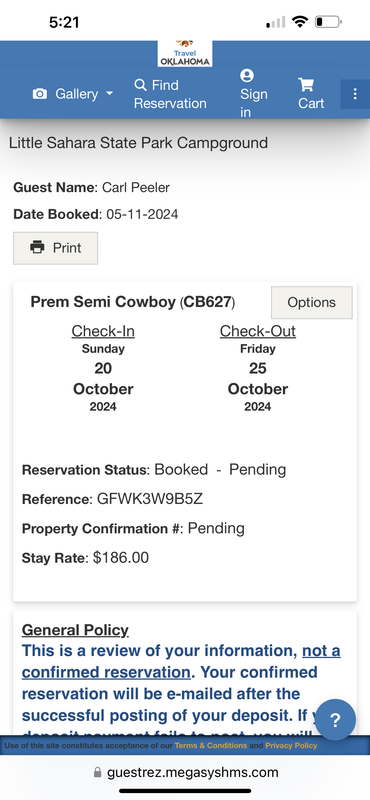Viewport: 370px width, 800px height.
Task: Open the shopping Cart icon
Action: point(306,85)
